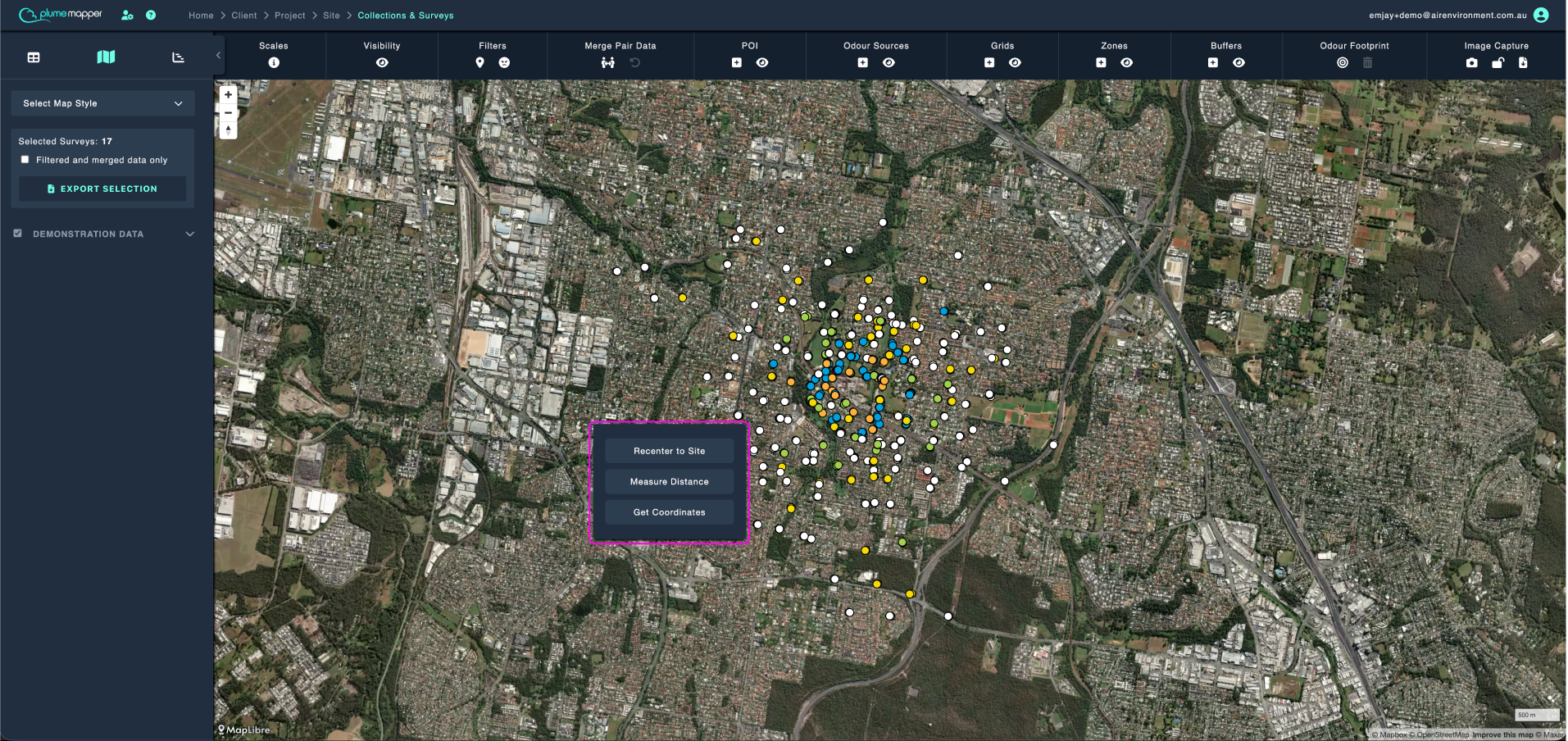Expand the DEMONSTRATION DATA chevron
Screen dimensions: 1568x741
coord(190,234)
